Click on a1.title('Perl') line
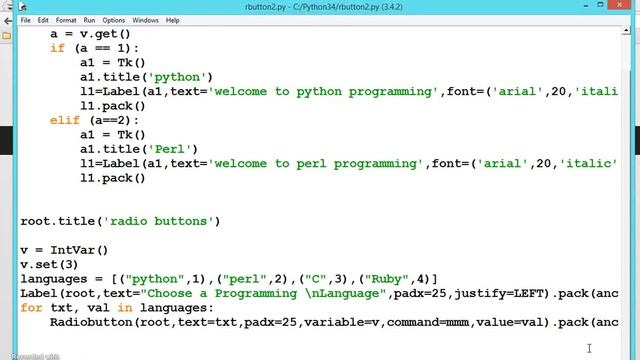The height and width of the screenshot is (360, 640). click(x=139, y=149)
